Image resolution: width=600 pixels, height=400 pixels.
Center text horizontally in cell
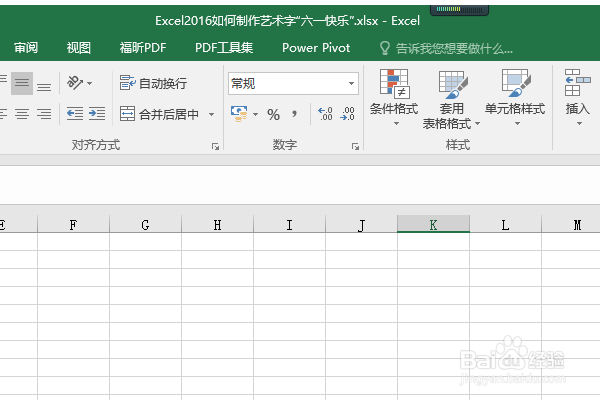[x=22, y=114]
